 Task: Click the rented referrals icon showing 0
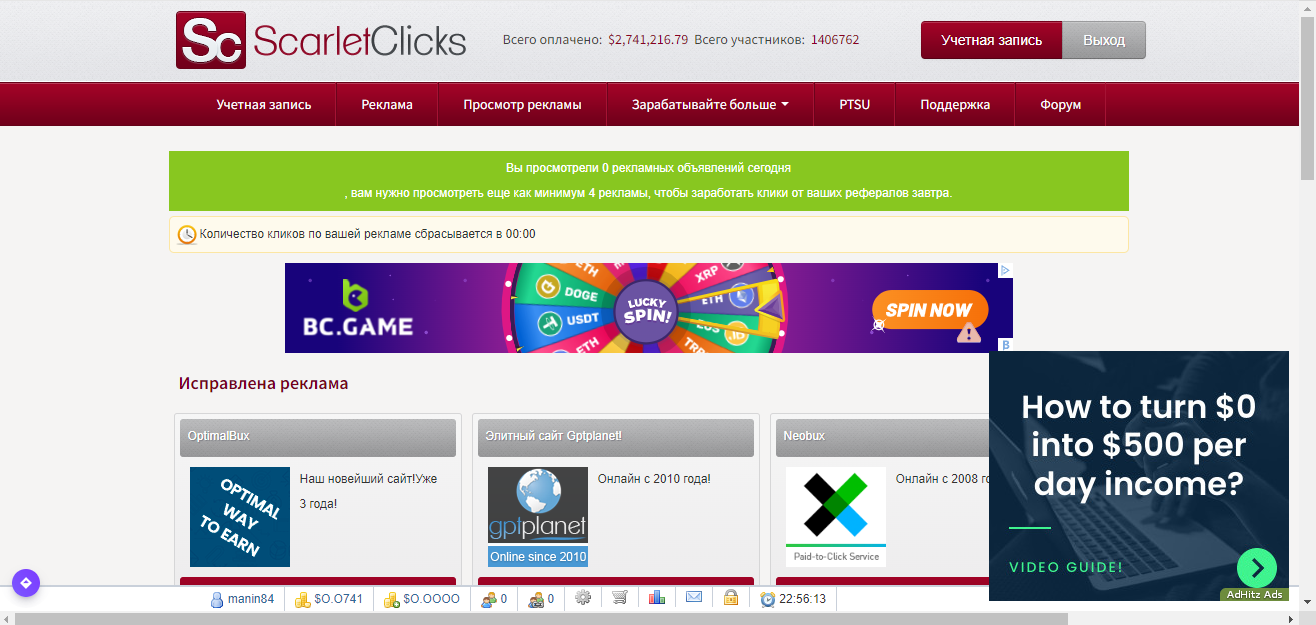(536, 599)
